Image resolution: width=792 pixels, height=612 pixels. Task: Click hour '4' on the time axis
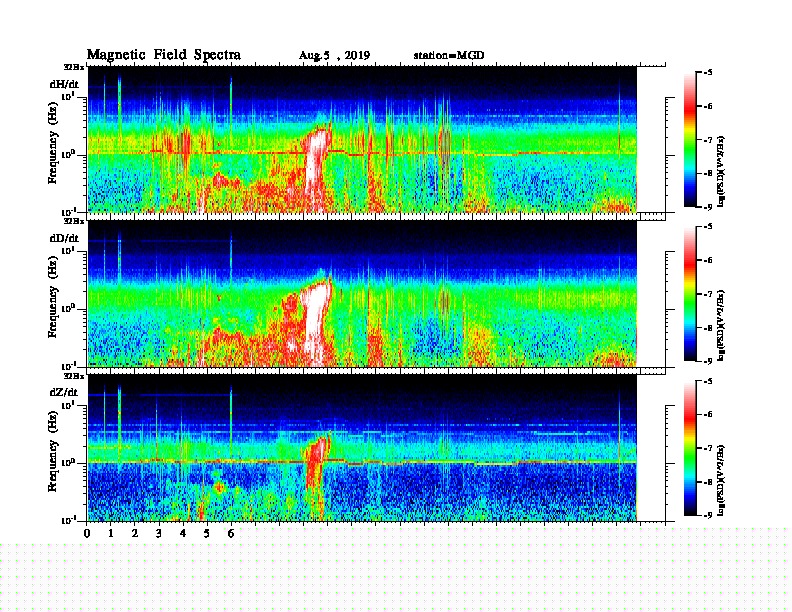coord(183,533)
